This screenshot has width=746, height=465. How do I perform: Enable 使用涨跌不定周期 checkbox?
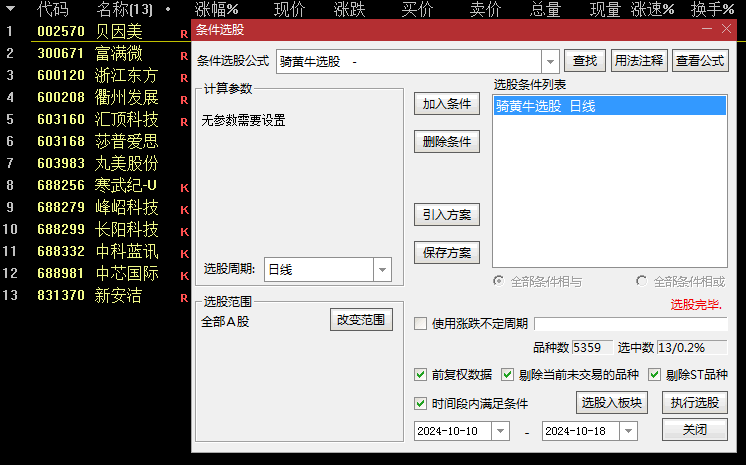coord(421,324)
